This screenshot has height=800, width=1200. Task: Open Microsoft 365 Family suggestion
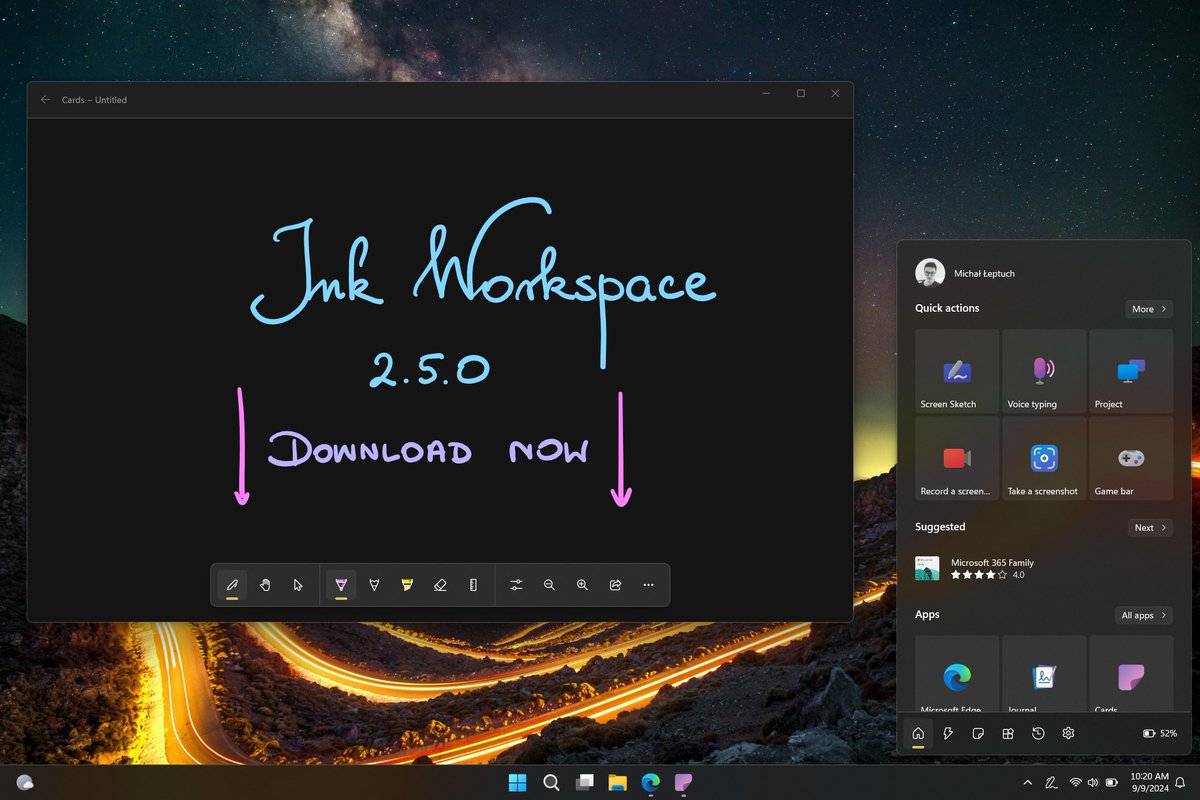(1044, 569)
